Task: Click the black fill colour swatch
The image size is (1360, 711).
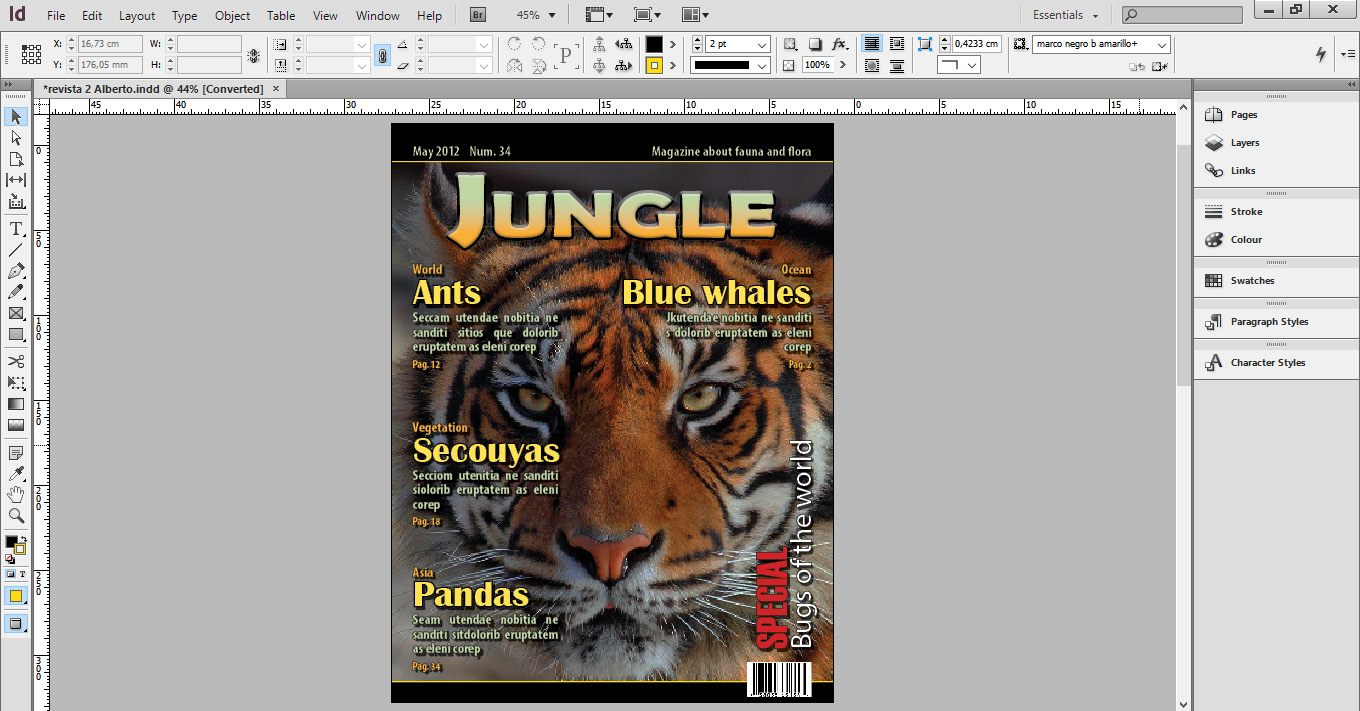Action: click(654, 45)
